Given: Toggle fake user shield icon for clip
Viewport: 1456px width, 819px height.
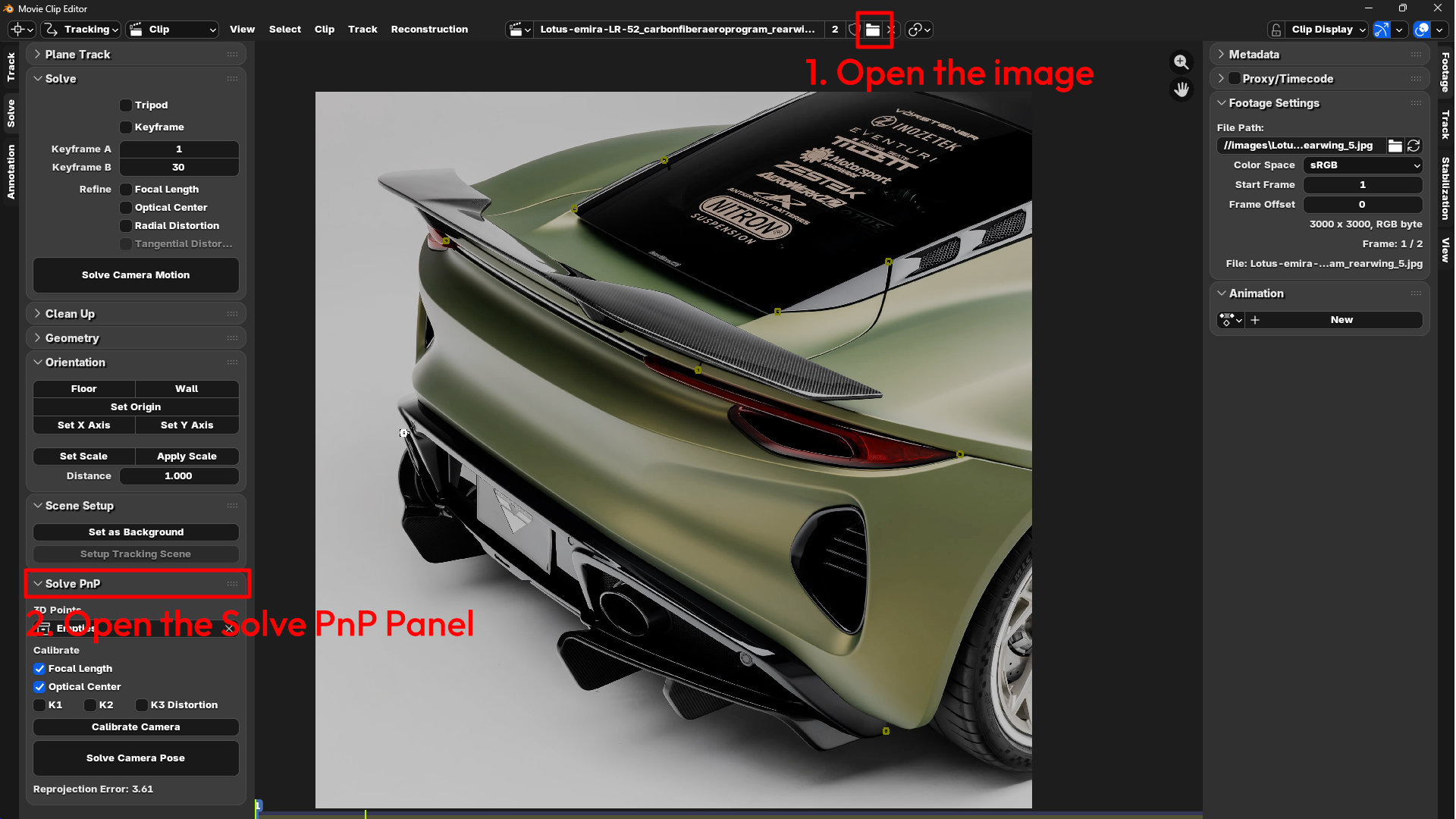Looking at the screenshot, I should pyautogui.click(x=853, y=30).
